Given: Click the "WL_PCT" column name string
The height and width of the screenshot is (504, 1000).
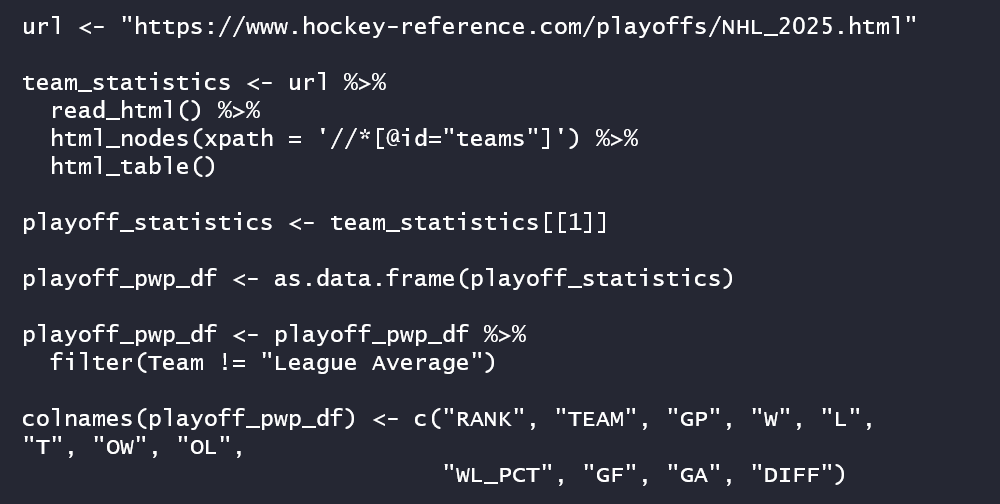Looking at the screenshot, I should pos(497,475).
